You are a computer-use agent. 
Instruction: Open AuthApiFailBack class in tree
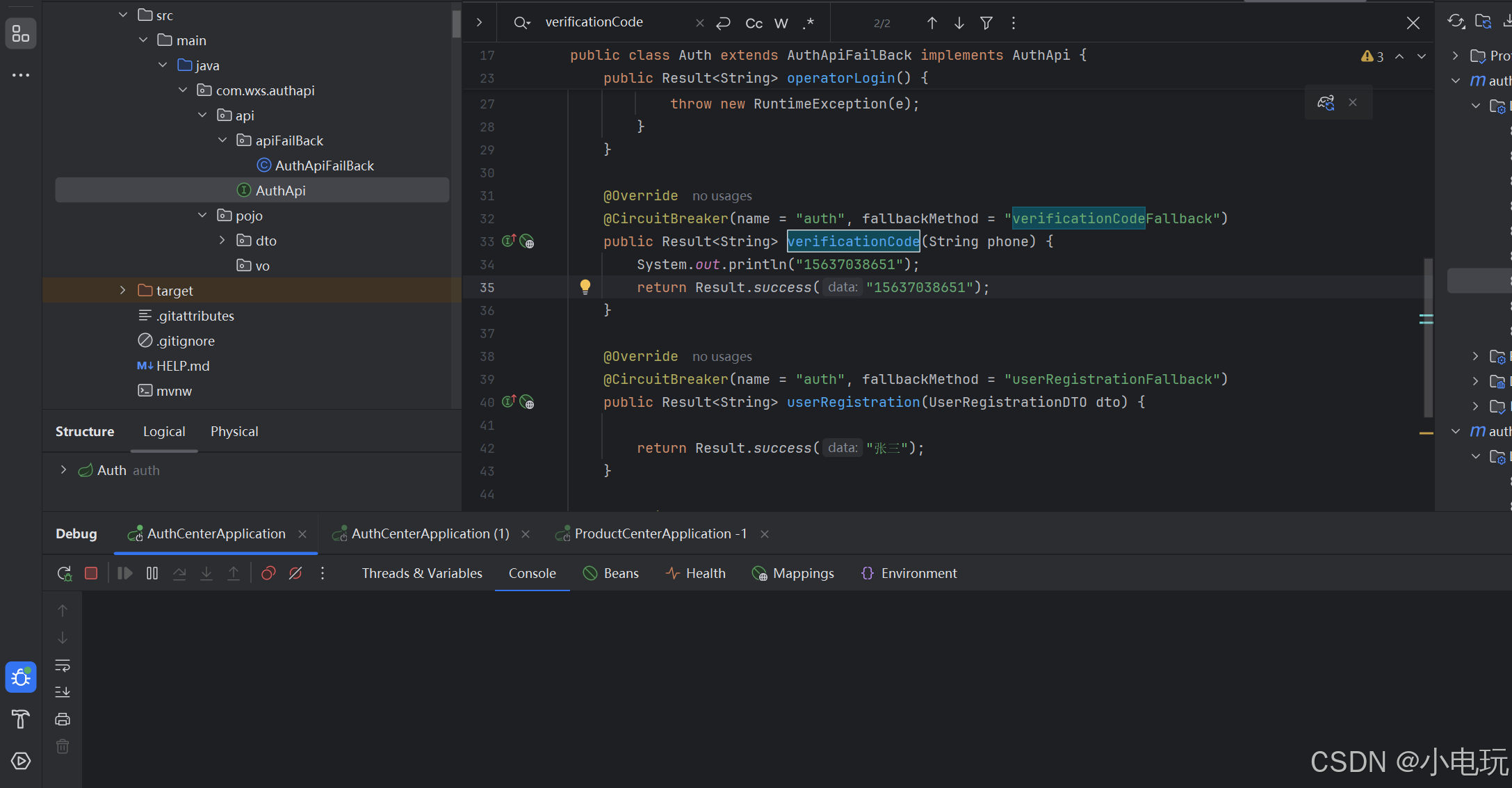coord(324,166)
